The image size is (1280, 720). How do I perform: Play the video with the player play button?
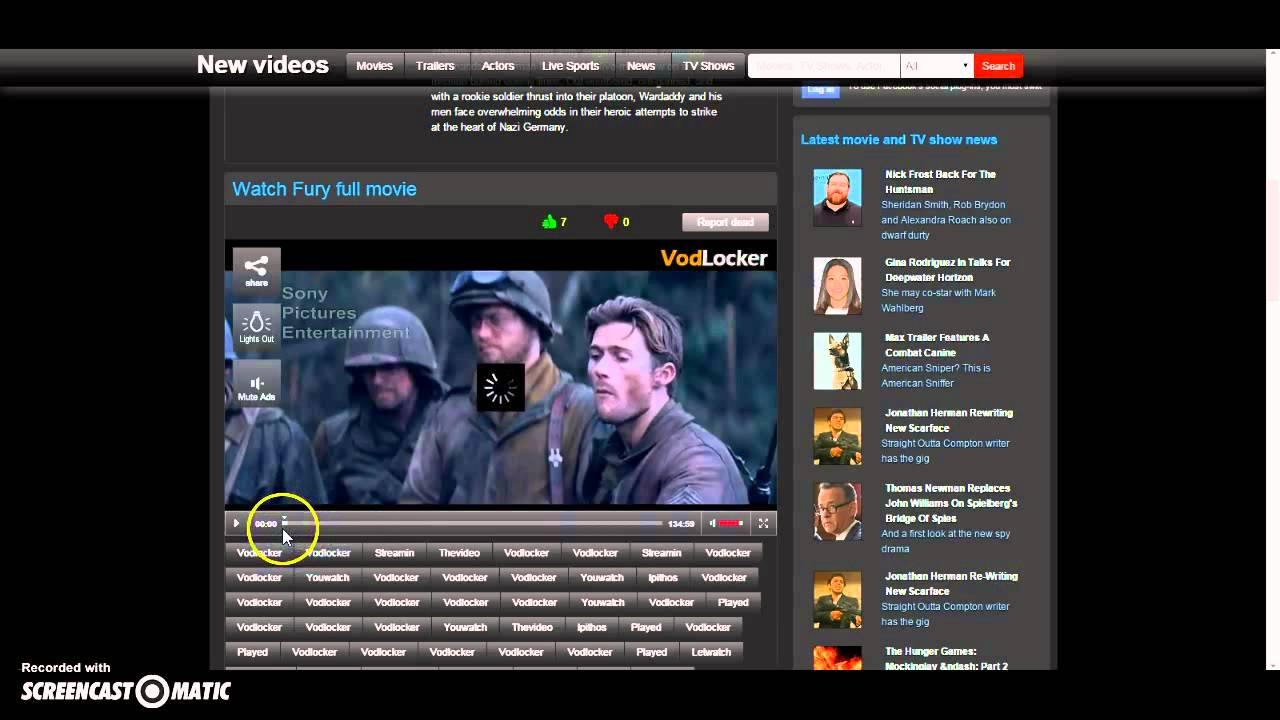[x=236, y=523]
